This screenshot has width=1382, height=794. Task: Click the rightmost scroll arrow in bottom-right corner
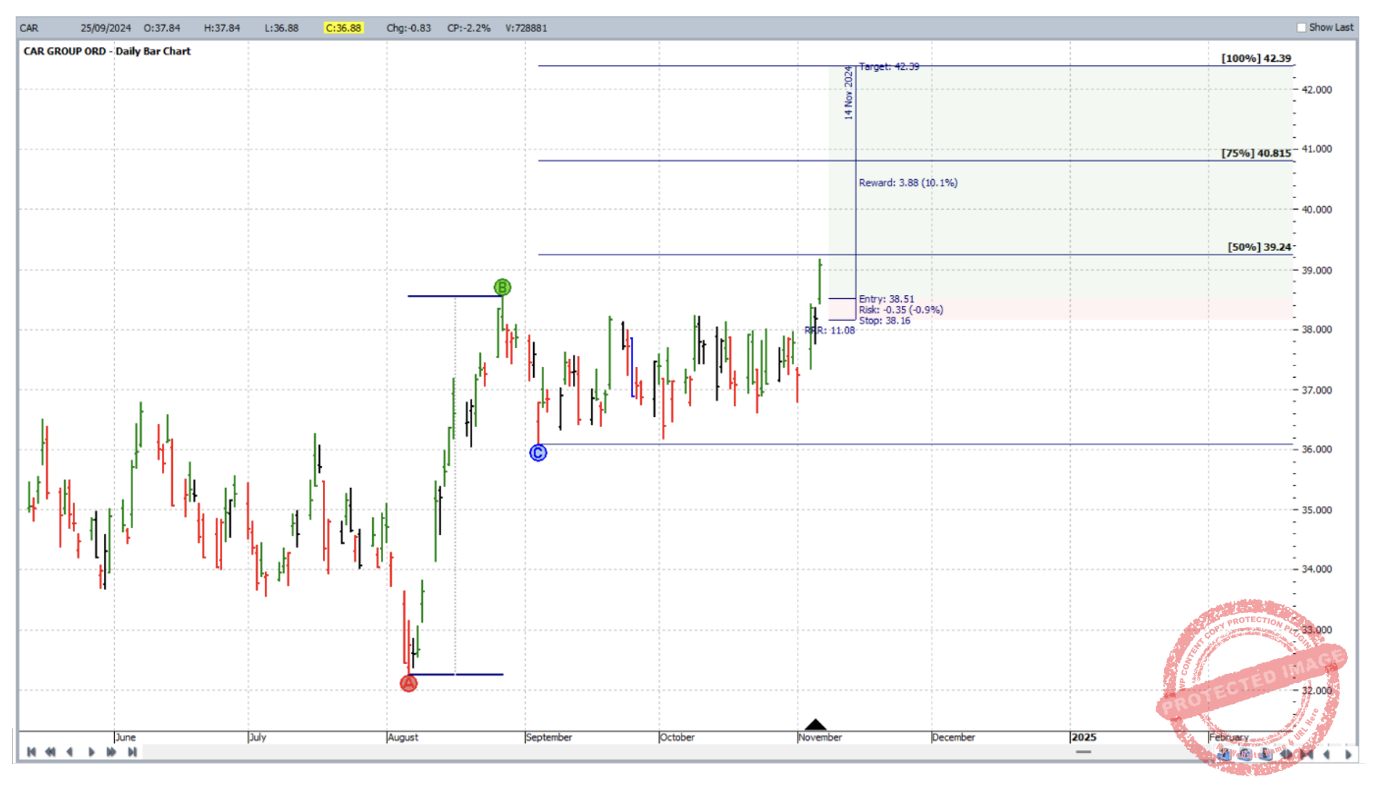click(x=1348, y=754)
